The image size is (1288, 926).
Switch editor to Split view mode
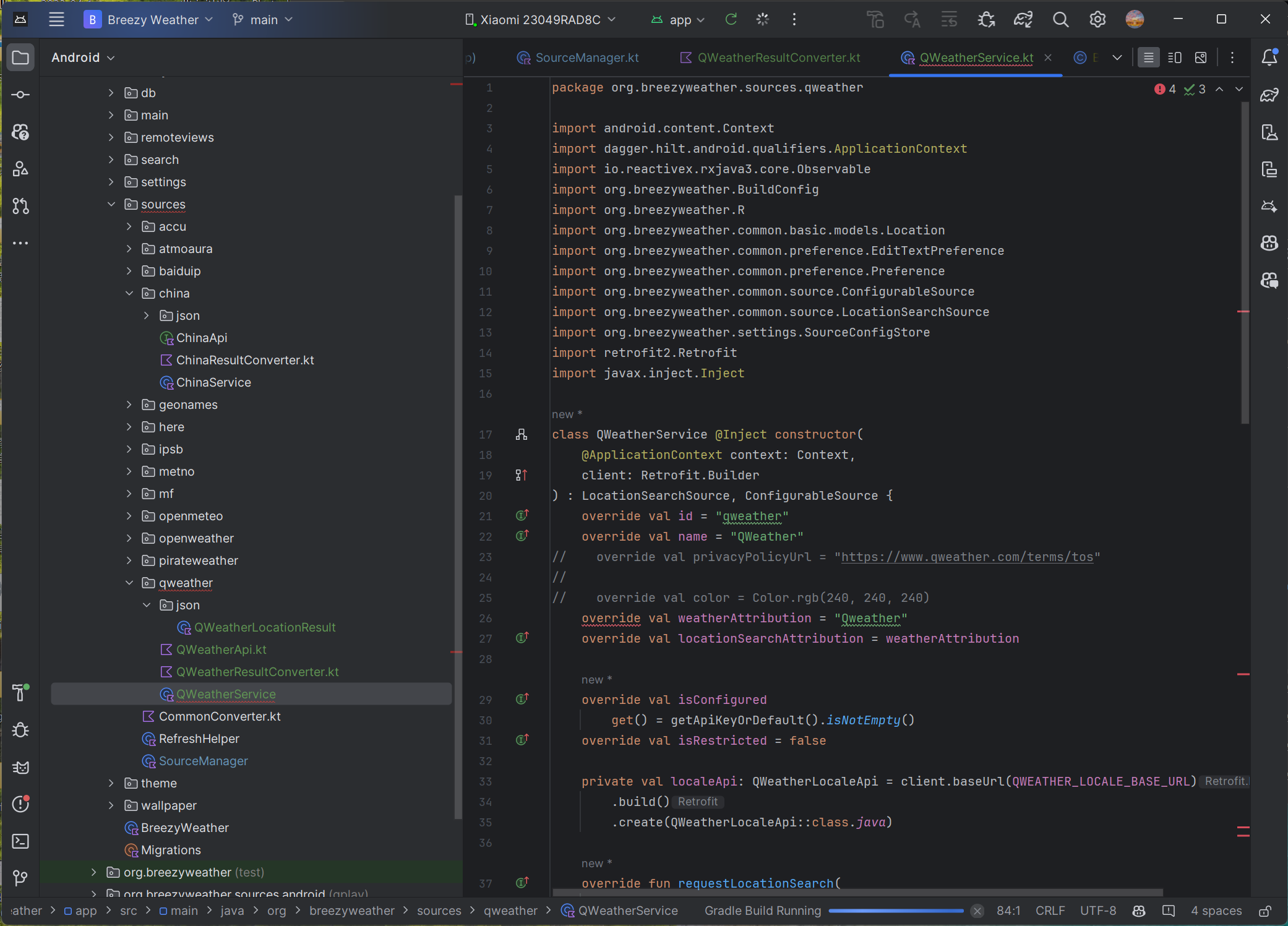coord(1174,57)
